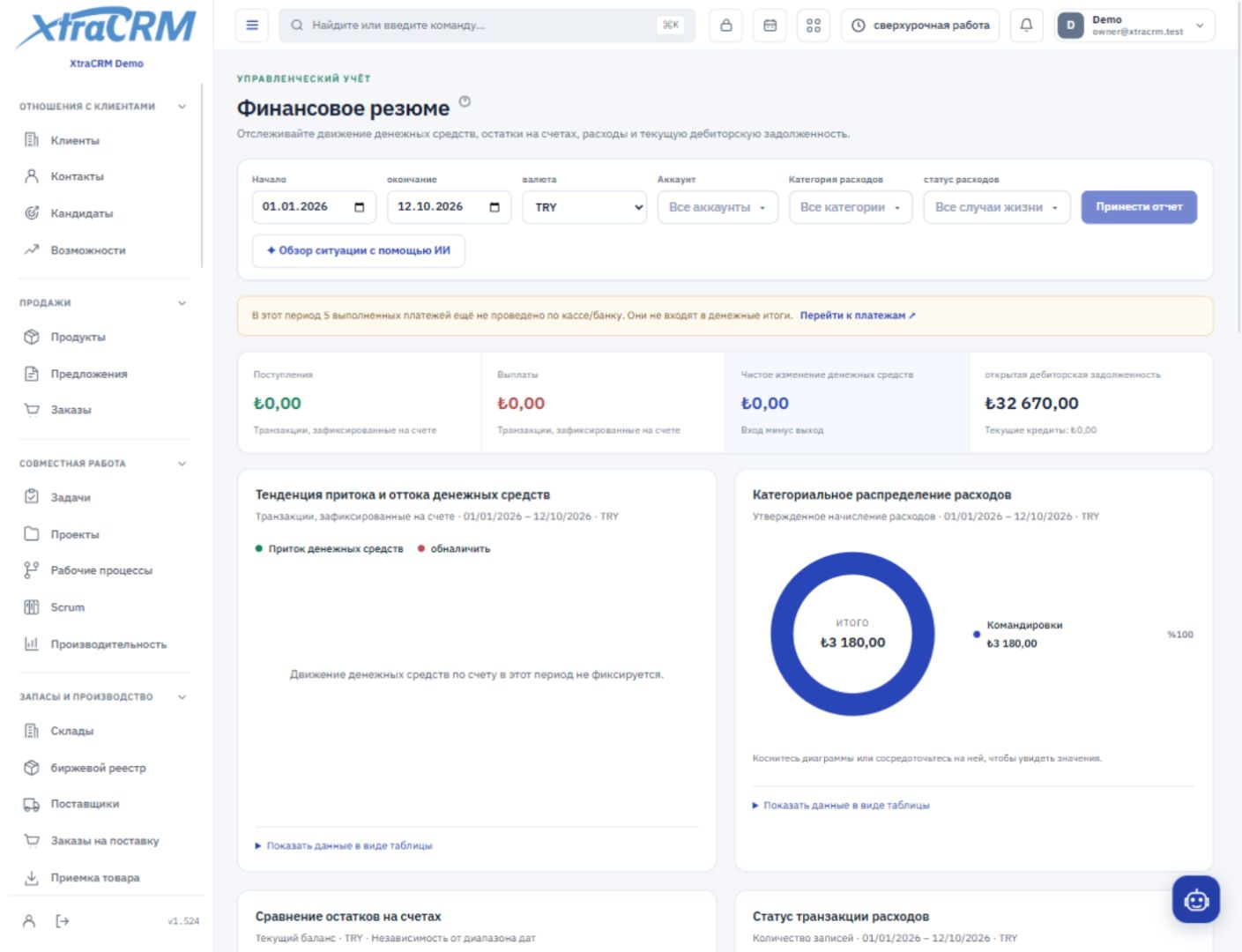This screenshot has width=1242, height=952.
Task: Click the Принести отчет button
Action: pos(1139,207)
